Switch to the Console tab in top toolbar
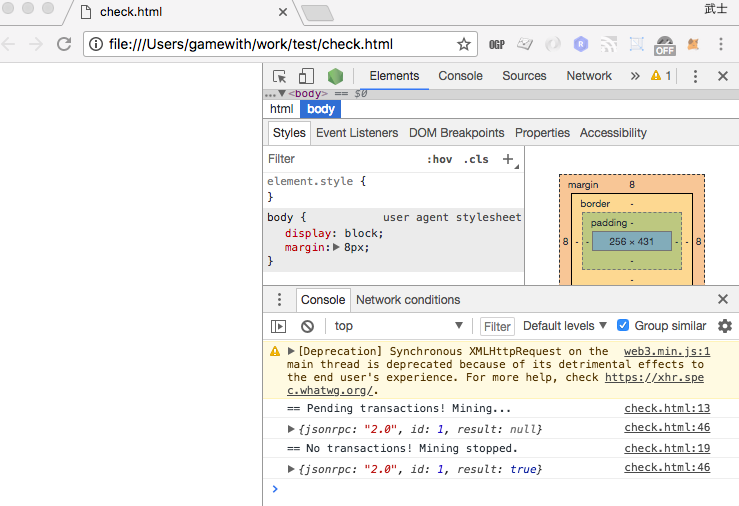Screen dimensions: 739x506 (x=460, y=76)
